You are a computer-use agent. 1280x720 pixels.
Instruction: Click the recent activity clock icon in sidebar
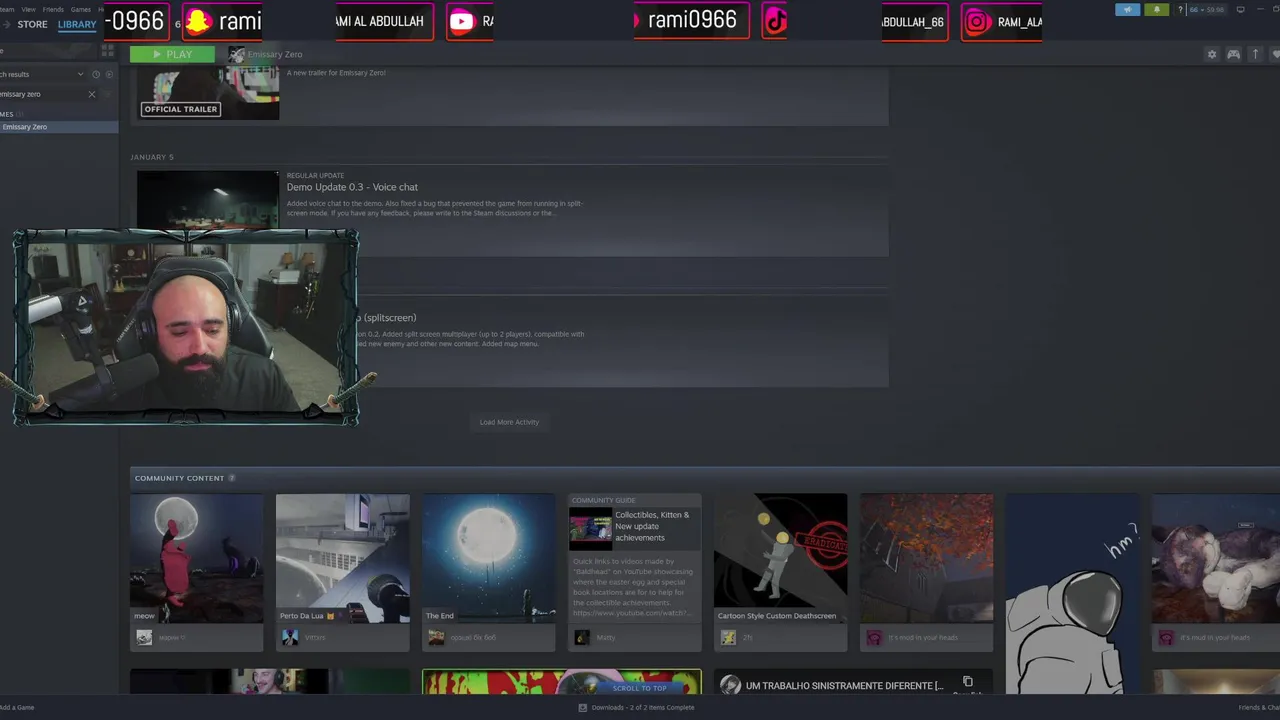tap(96, 74)
